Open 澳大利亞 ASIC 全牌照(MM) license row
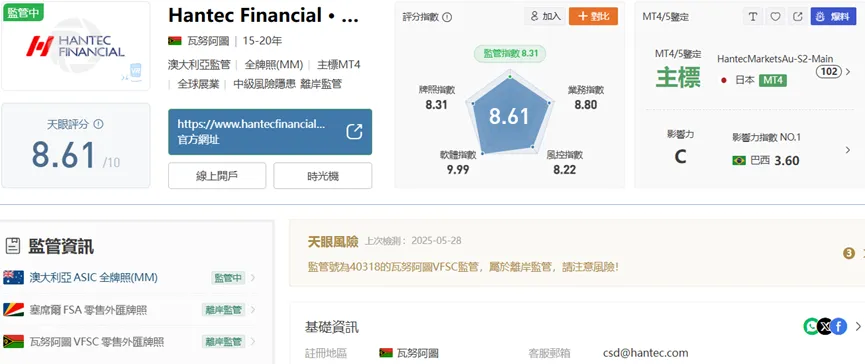Image resolution: width=865 pixels, height=364 pixels. click(131, 277)
